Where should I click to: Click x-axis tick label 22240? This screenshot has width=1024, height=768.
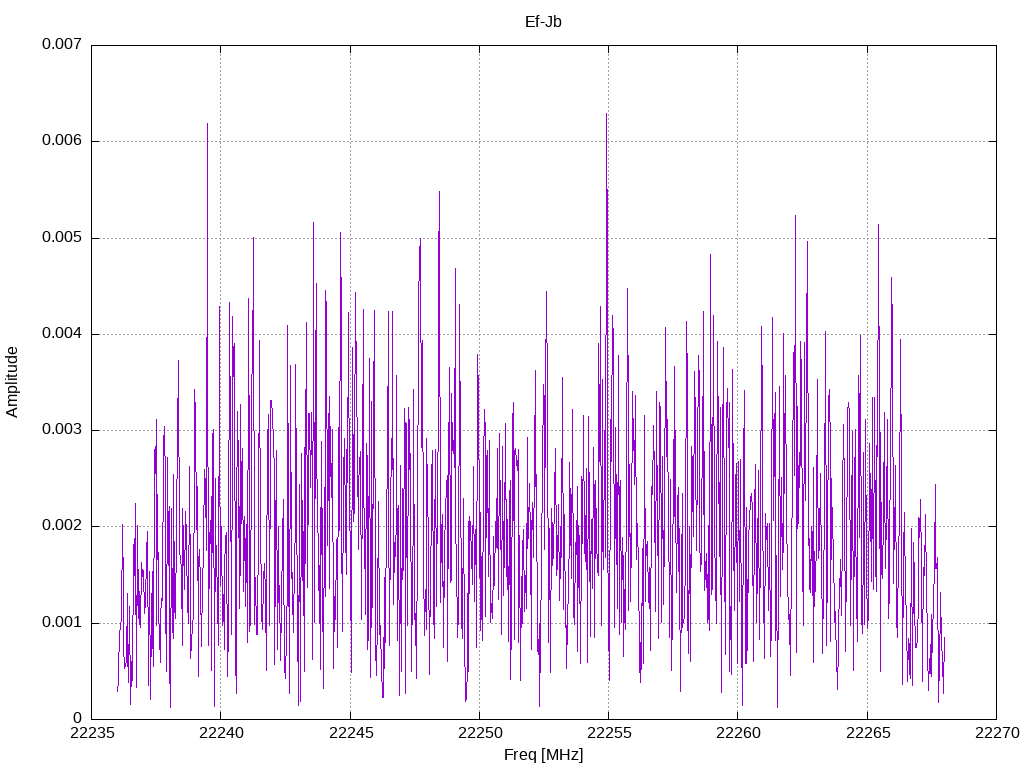coord(221,733)
